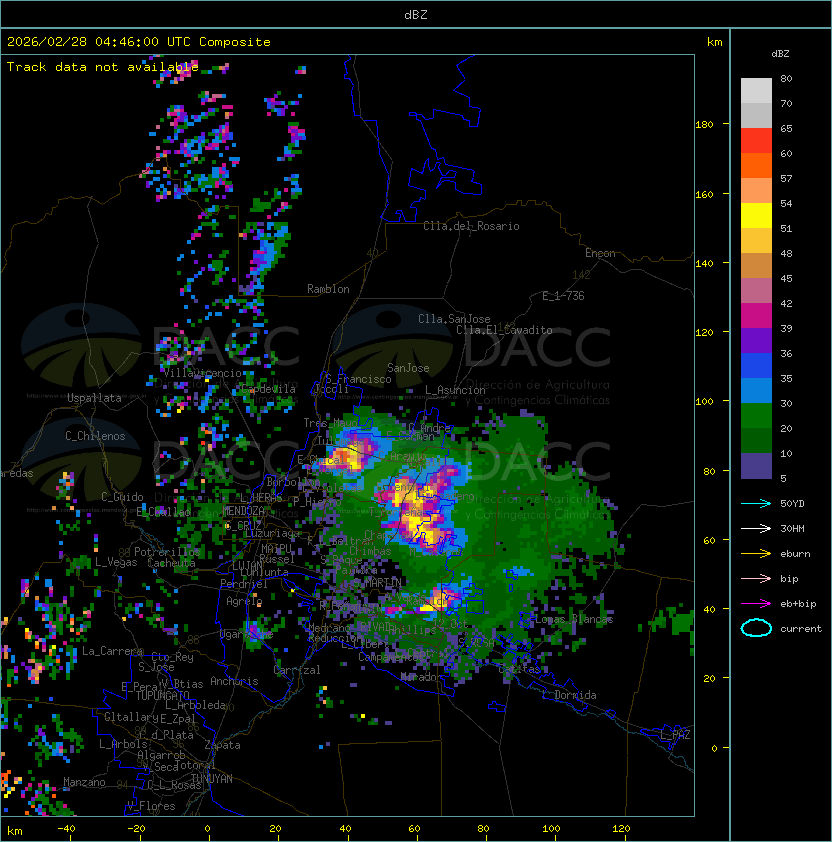Click the 'E_1-736' map label

(x=563, y=296)
